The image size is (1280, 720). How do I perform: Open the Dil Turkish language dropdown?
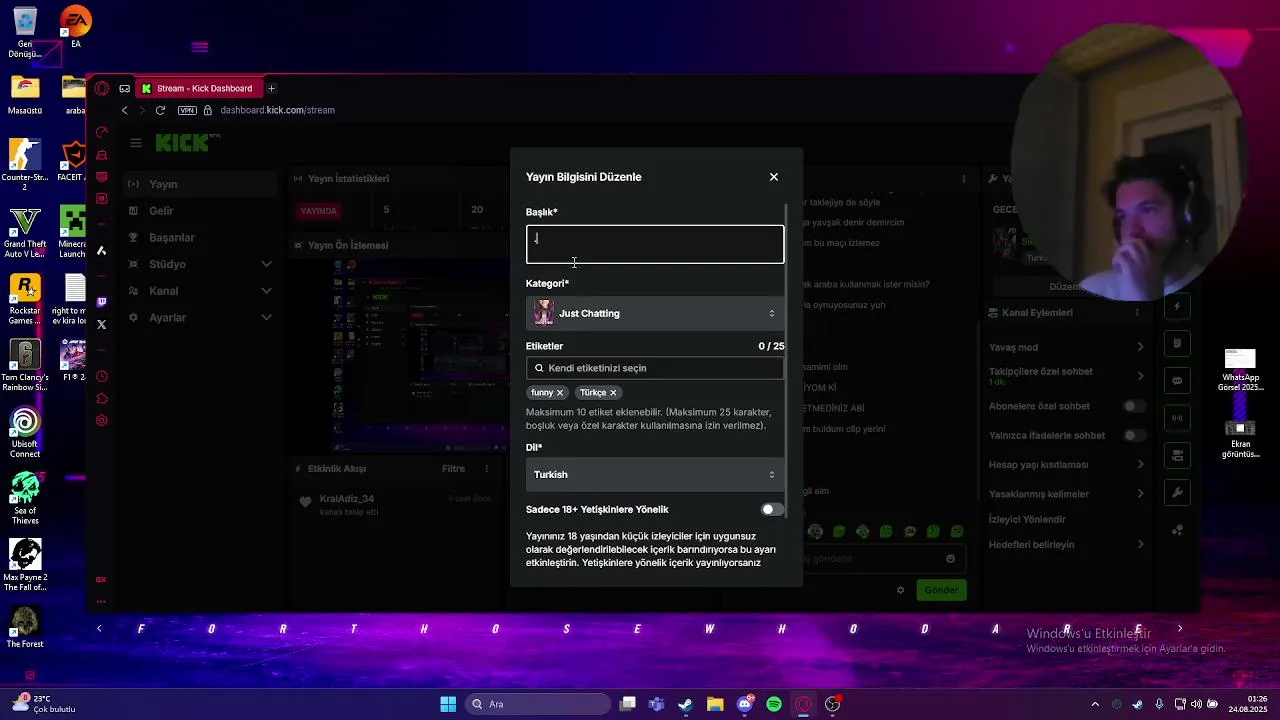(655, 474)
